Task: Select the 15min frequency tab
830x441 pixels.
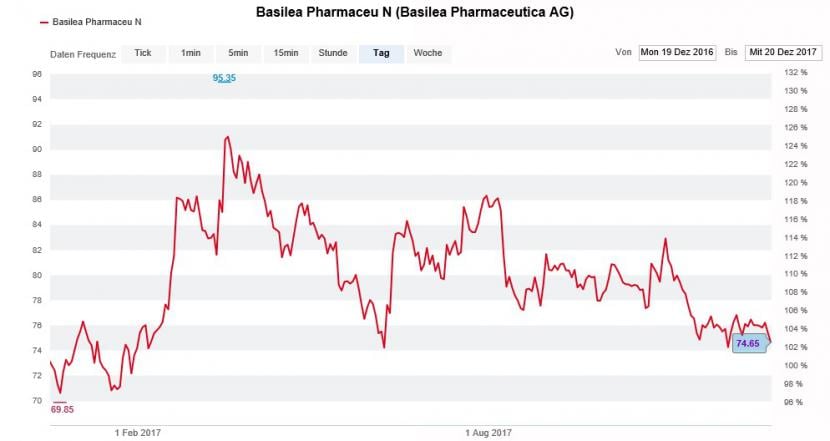Action: [x=286, y=53]
